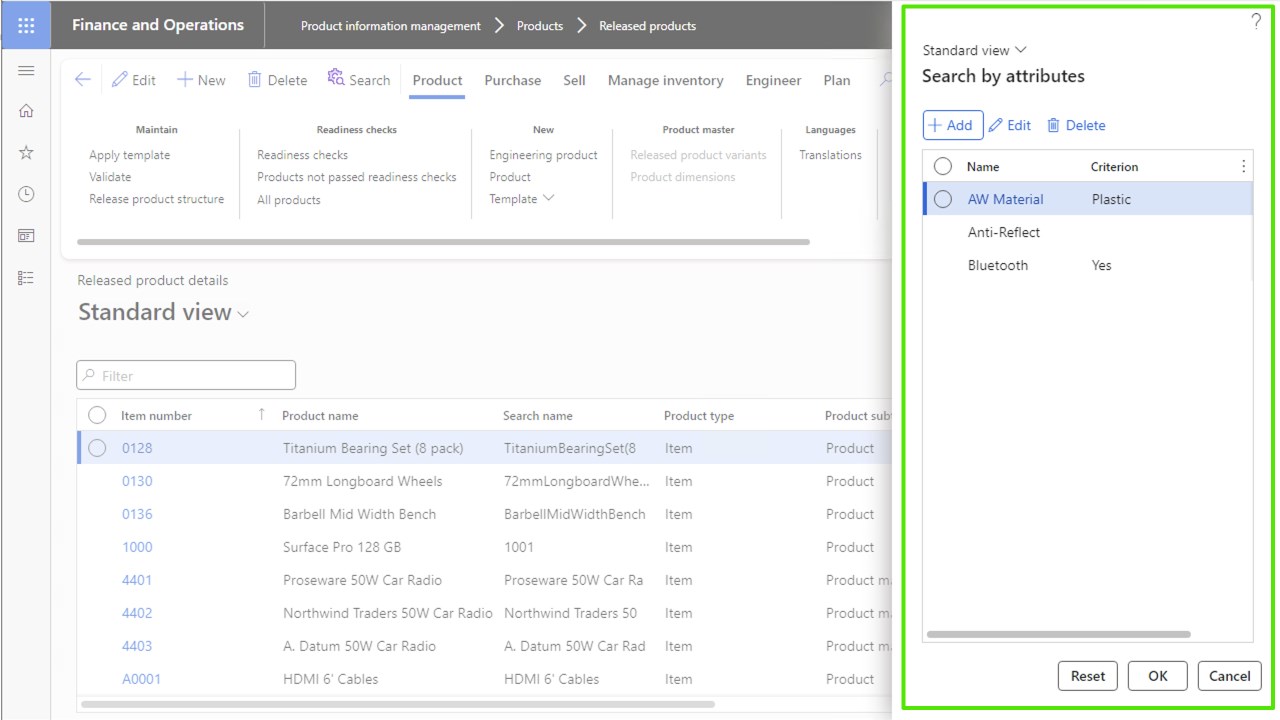Click the attributes grid horizontal scrollbar
Screen dimensions: 1280x720
(x=1059, y=634)
